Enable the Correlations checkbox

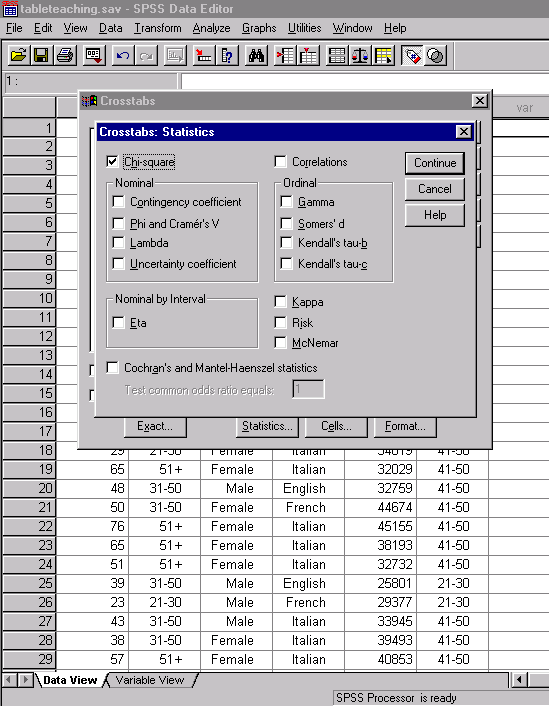click(281, 162)
